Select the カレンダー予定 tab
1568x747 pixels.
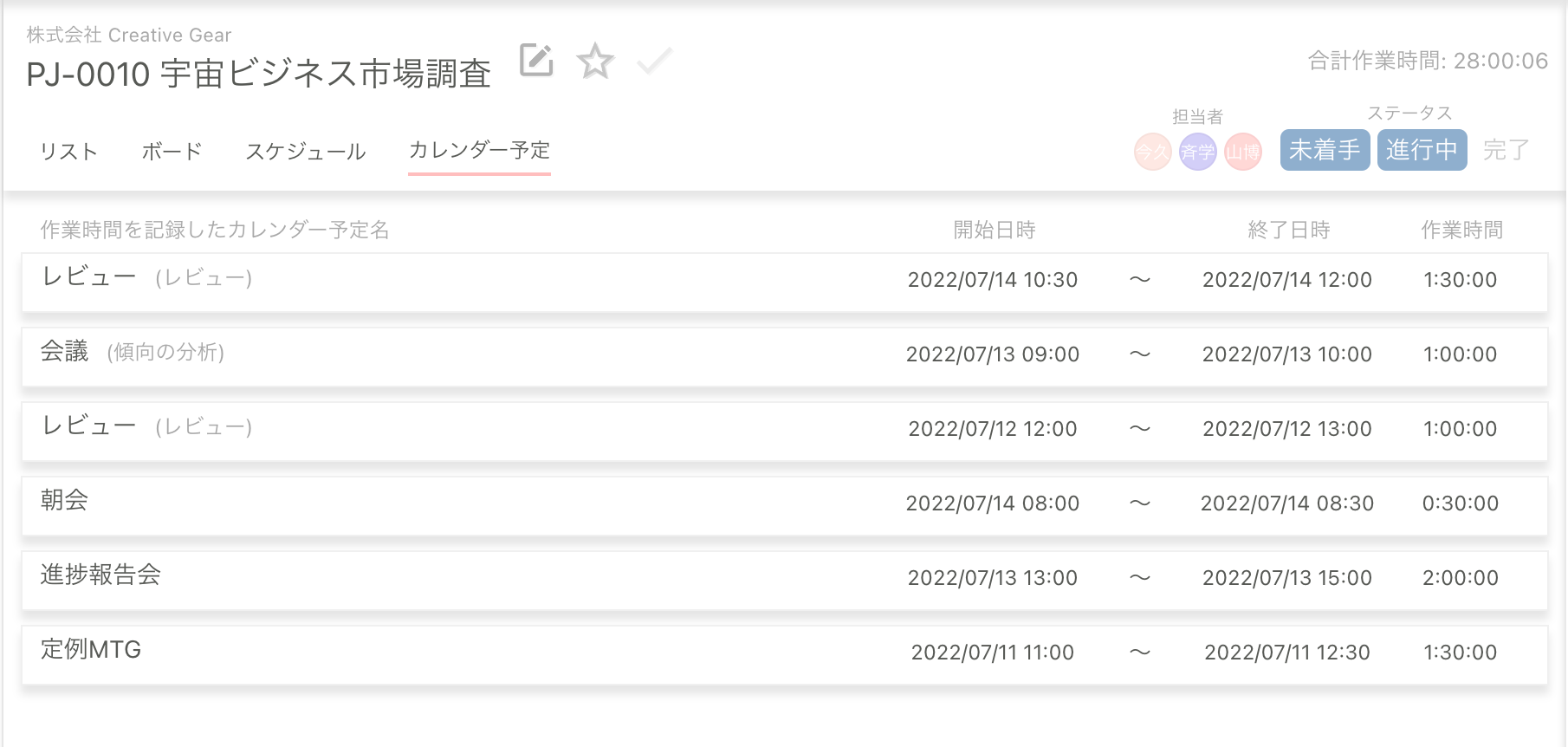479,151
